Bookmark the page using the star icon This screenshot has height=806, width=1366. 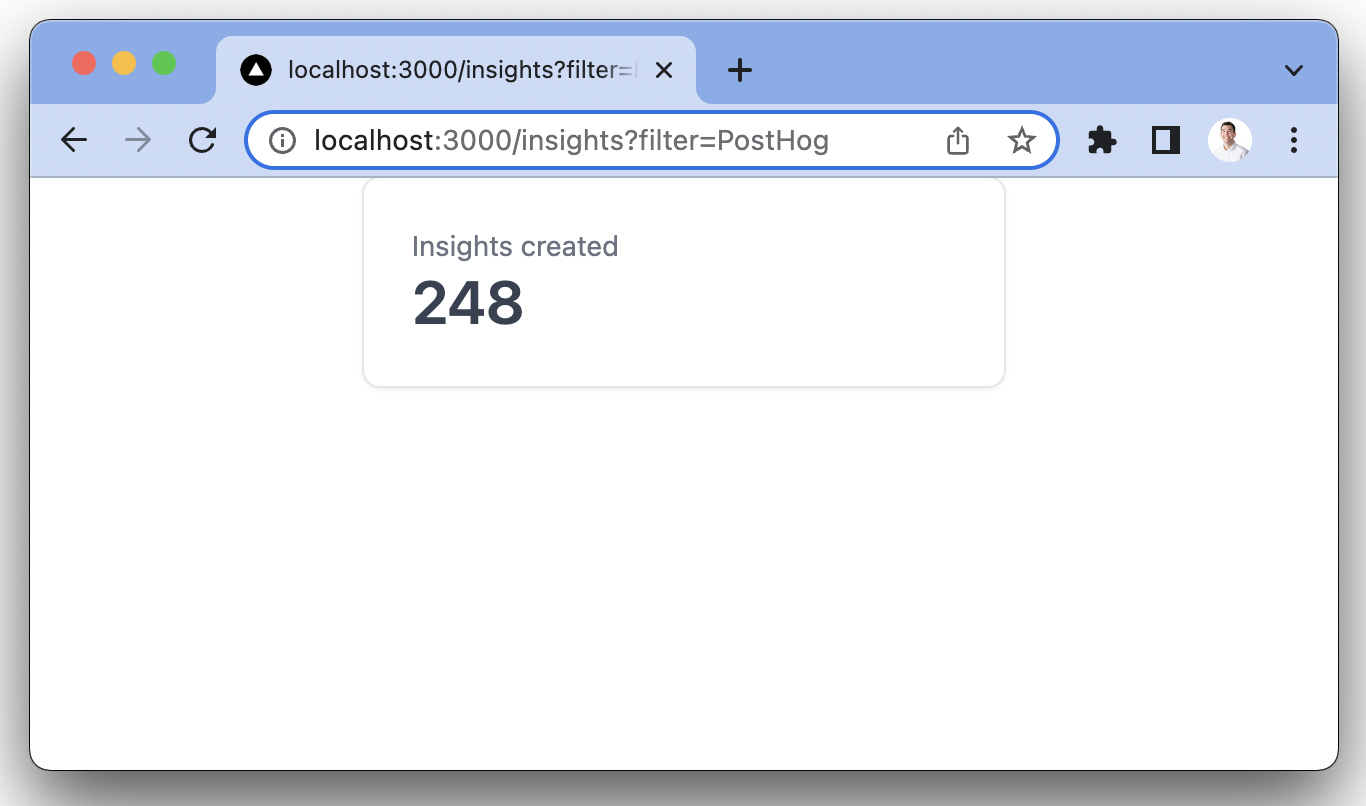[x=1021, y=140]
